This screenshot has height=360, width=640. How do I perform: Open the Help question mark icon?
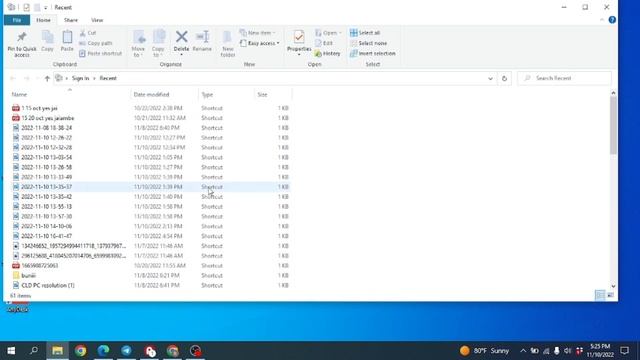pos(612,20)
